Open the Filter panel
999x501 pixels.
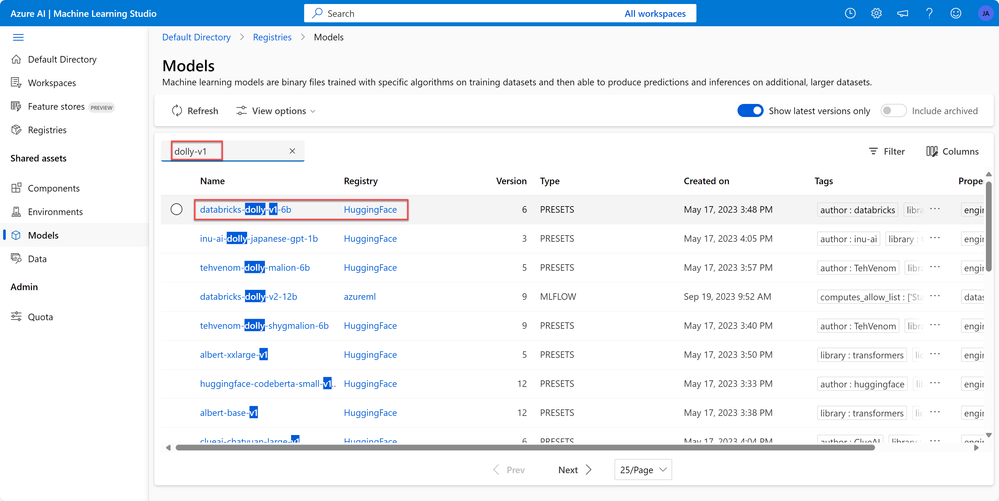tap(887, 152)
